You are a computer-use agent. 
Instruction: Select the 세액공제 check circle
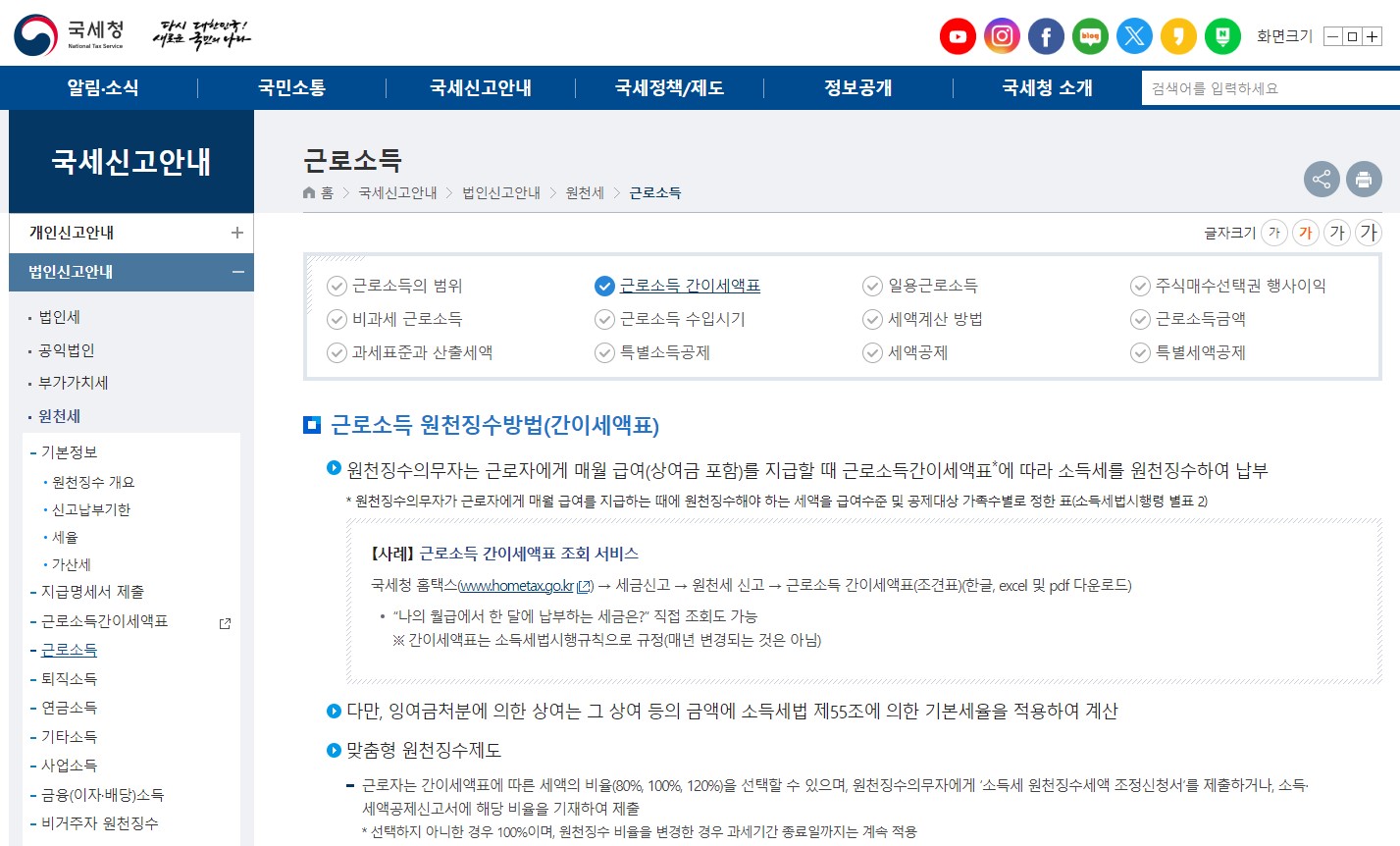[x=871, y=352]
